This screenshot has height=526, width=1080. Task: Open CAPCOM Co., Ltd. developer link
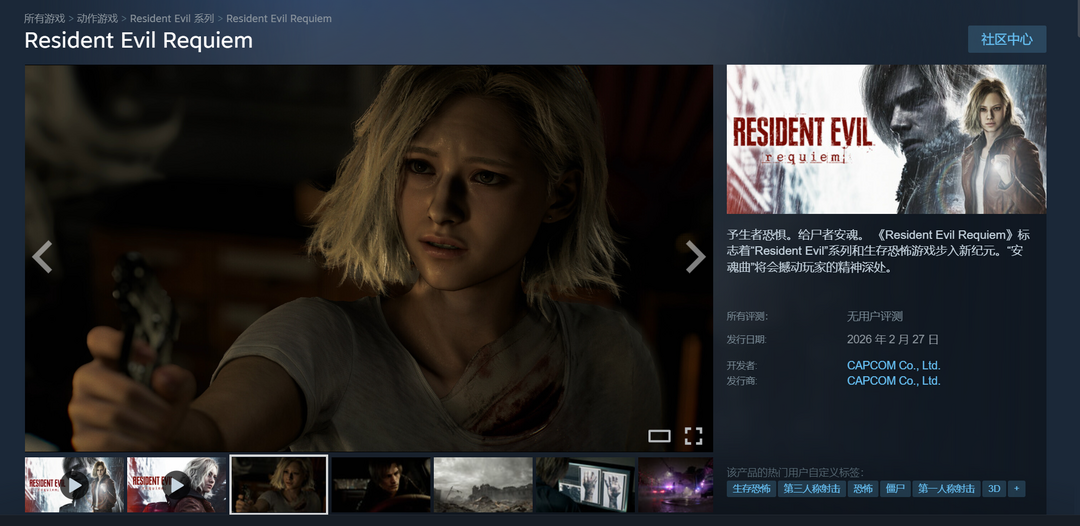(893, 365)
